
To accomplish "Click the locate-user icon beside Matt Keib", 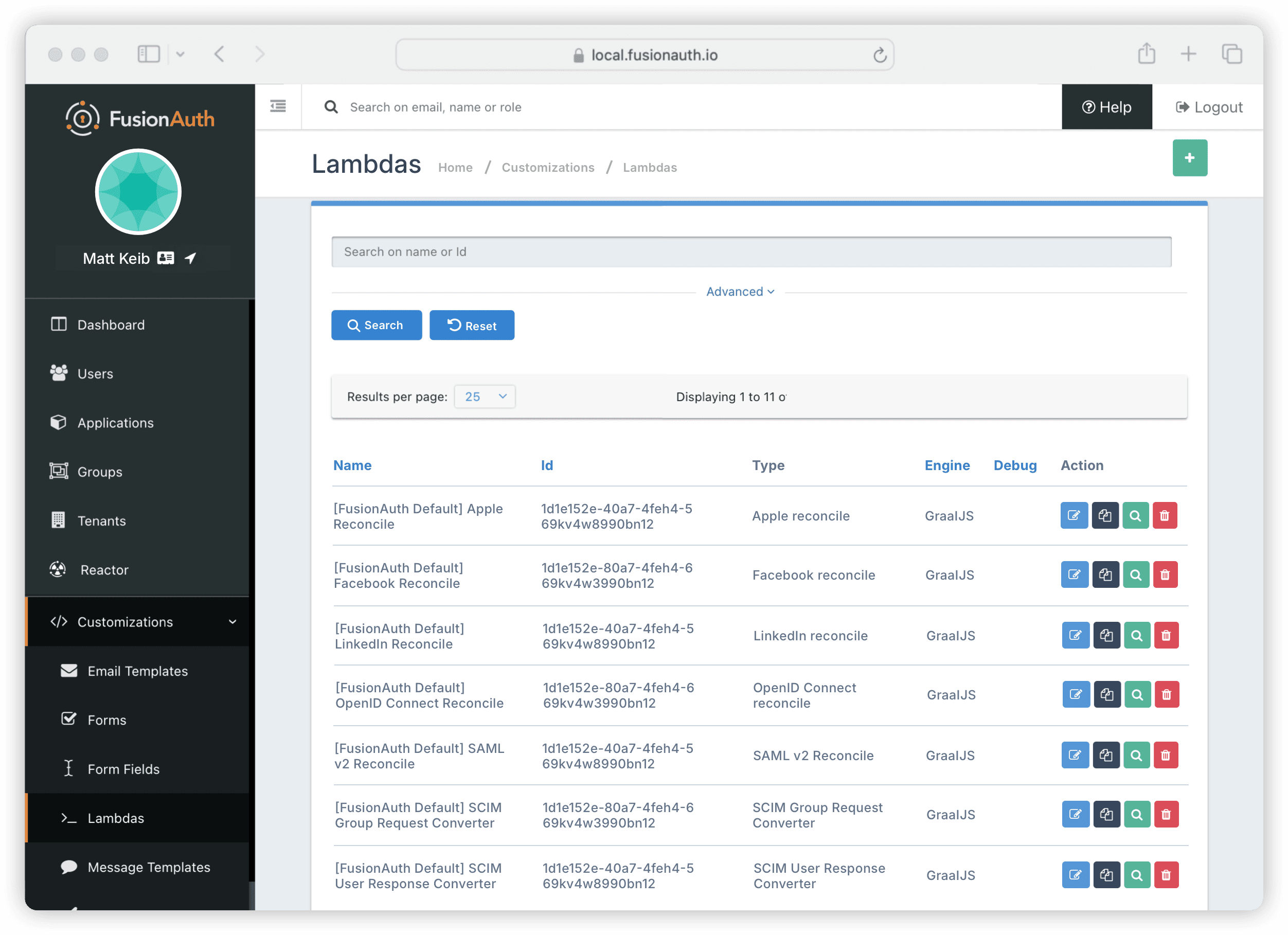I will (x=190, y=258).
